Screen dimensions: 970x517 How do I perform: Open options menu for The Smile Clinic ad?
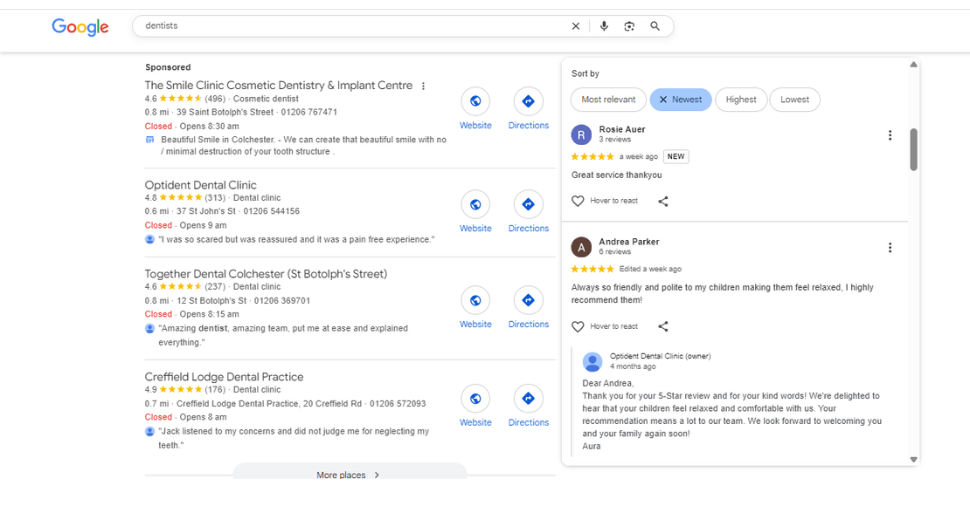pyautogui.click(x=423, y=86)
